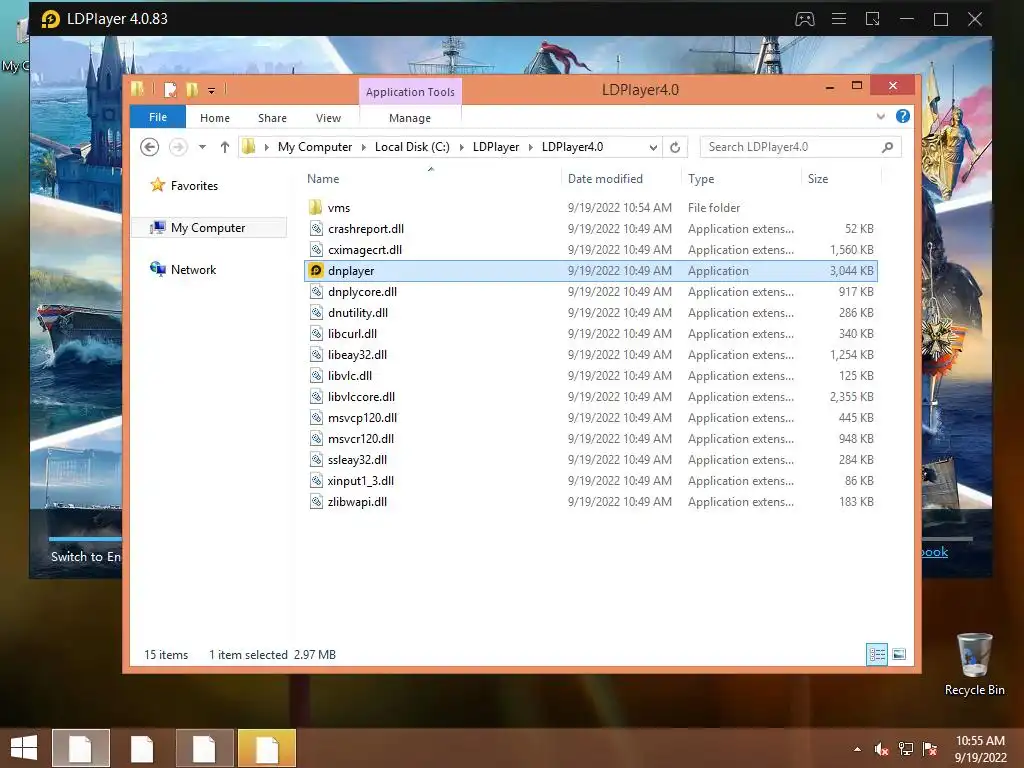The width and height of the screenshot is (1024, 768).
Task: Select the libvlc.dll file
Action: pos(350,376)
